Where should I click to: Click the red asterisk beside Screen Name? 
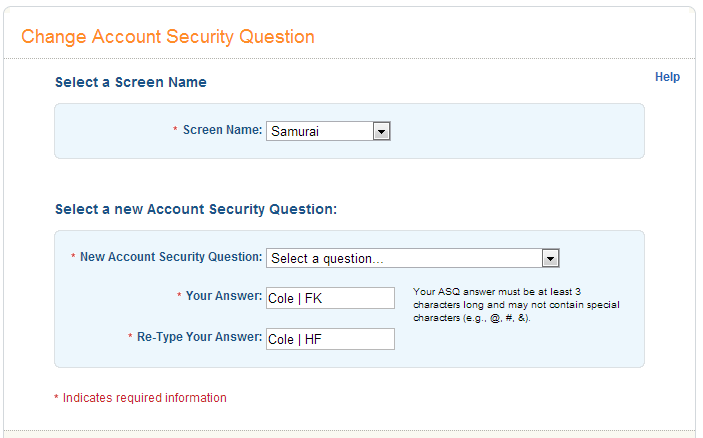175,131
